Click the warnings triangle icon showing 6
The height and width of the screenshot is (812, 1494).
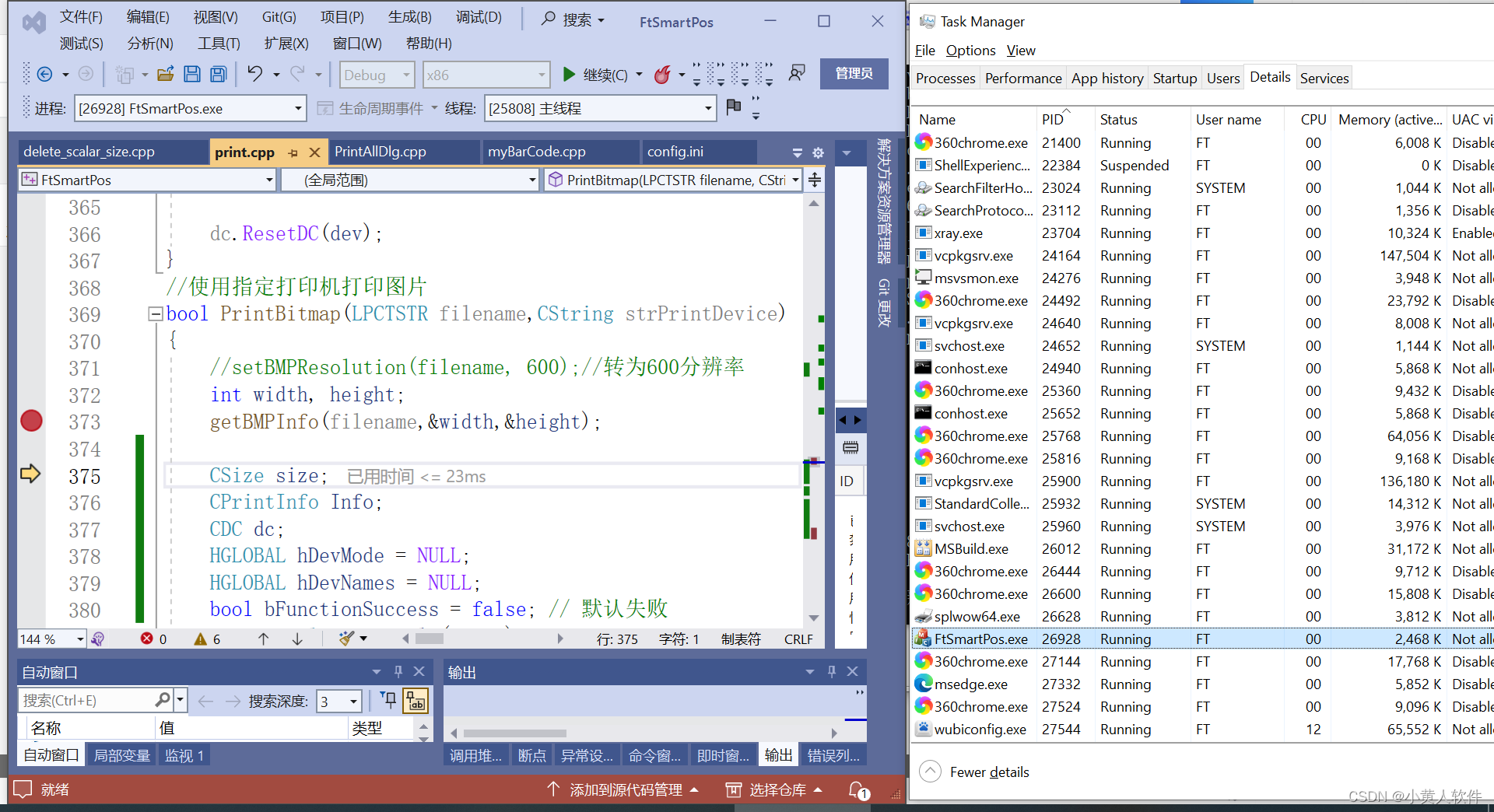click(x=200, y=639)
